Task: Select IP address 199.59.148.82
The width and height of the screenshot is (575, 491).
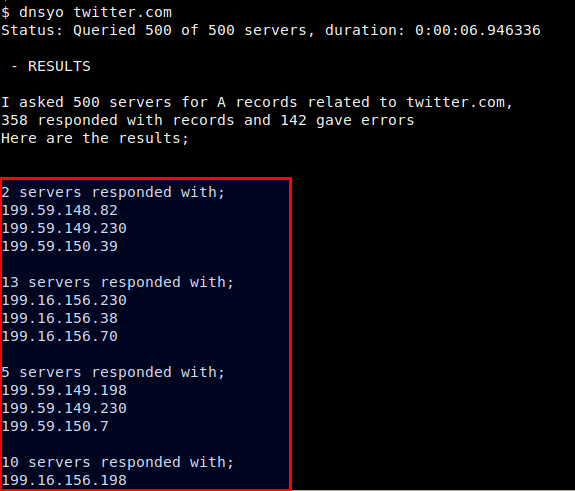Action: [x=59, y=210]
